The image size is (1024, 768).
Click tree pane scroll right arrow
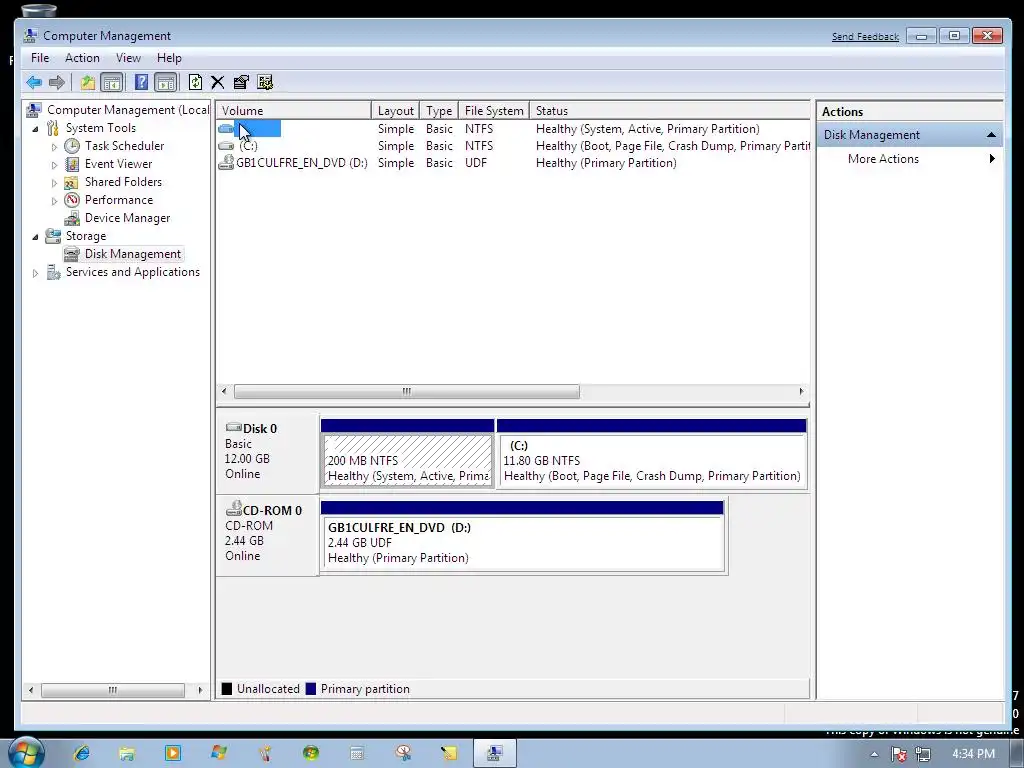coord(200,690)
